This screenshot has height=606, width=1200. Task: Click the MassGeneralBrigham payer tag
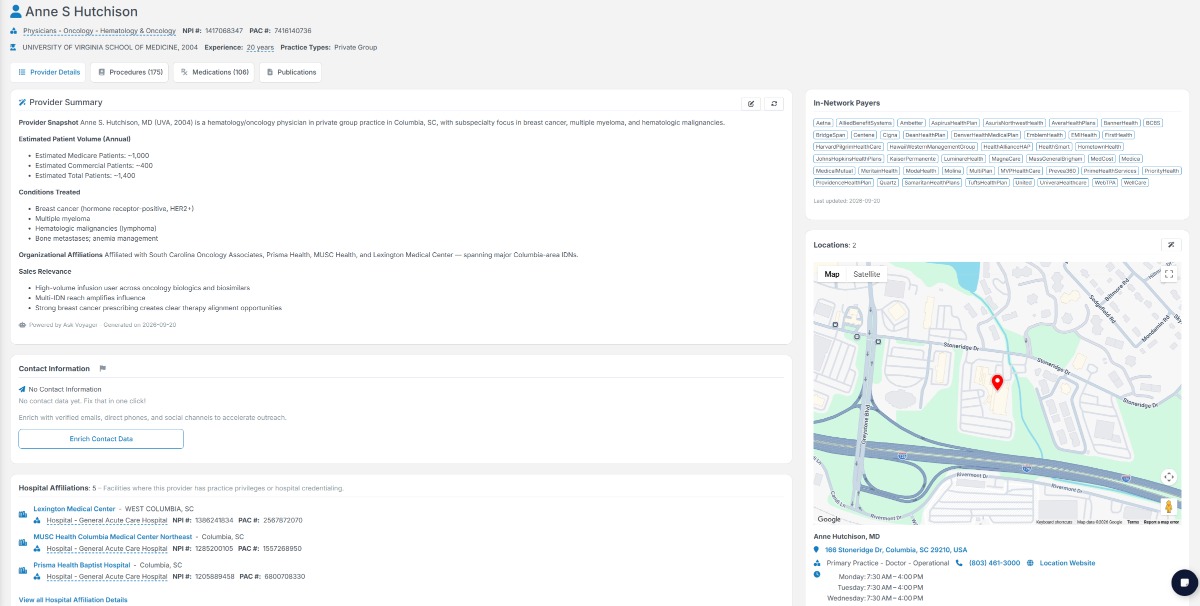tap(1055, 159)
